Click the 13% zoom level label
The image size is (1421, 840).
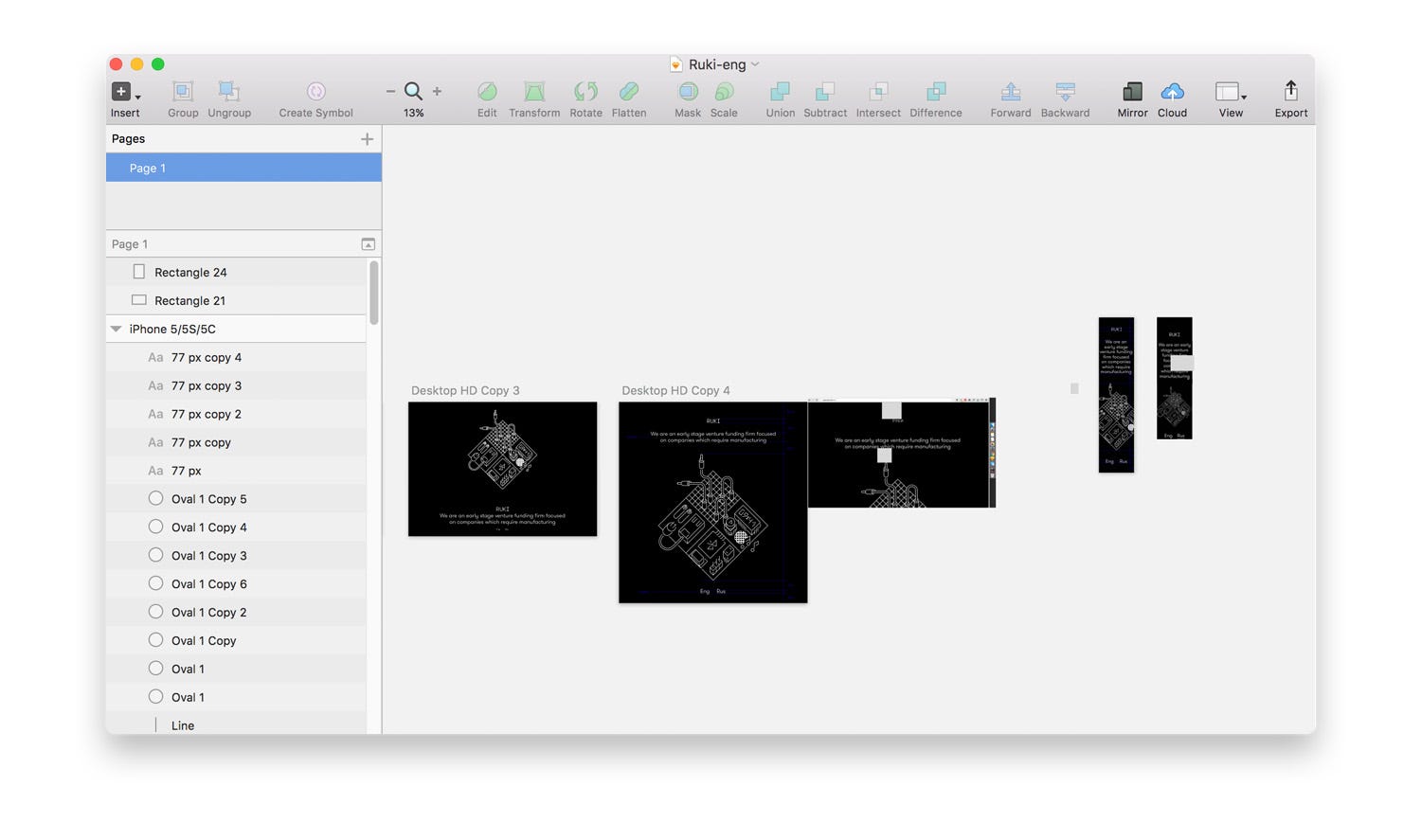(x=413, y=113)
